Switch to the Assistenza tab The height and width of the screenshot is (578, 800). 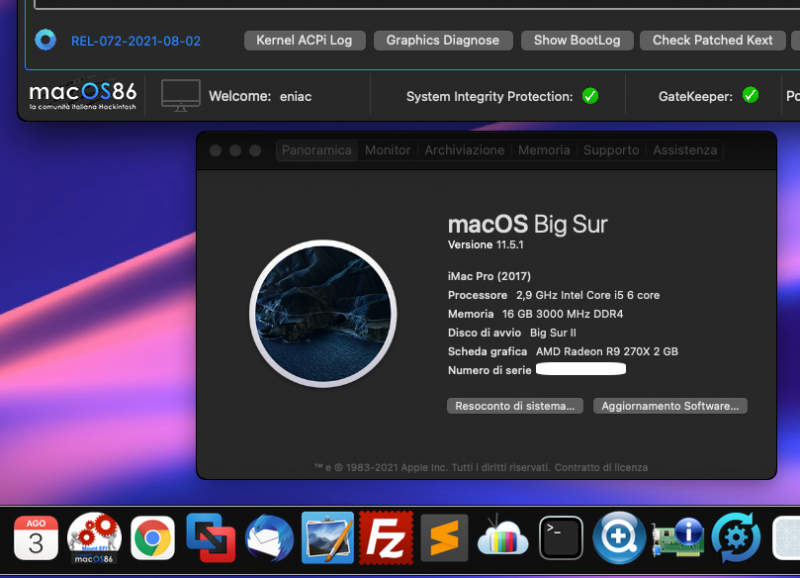click(685, 150)
